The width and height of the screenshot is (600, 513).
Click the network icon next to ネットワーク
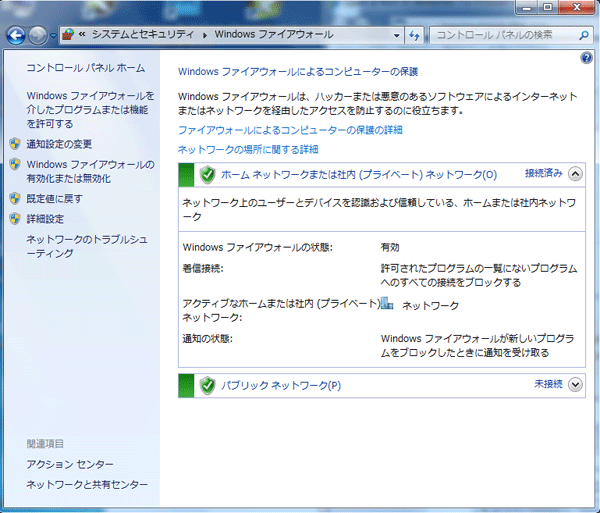click(387, 303)
